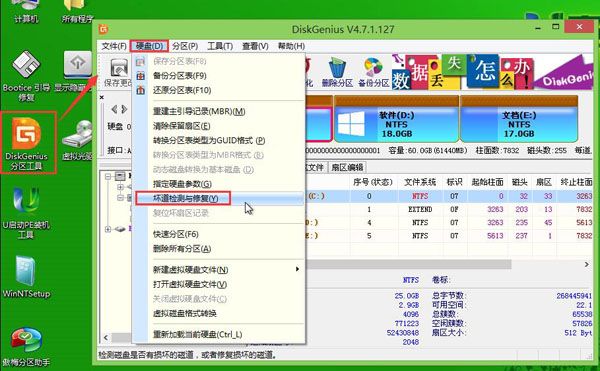The height and width of the screenshot is (371, 600).
Task: Open the U启动PE装机工具 desktop icon
Action: tap(26, 213)
